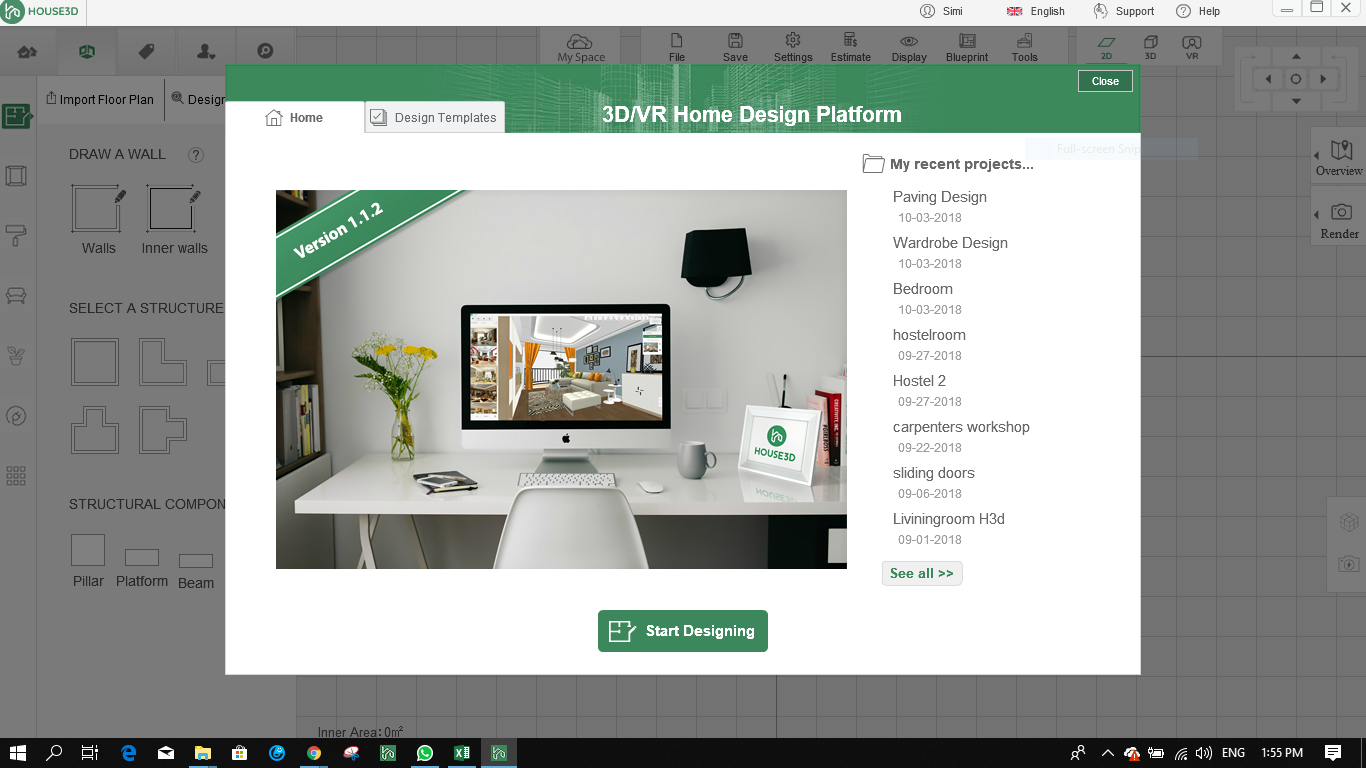Close the welcome dialog
The width and height of the screenshot is (1366, 768).
pos(1105,81)
